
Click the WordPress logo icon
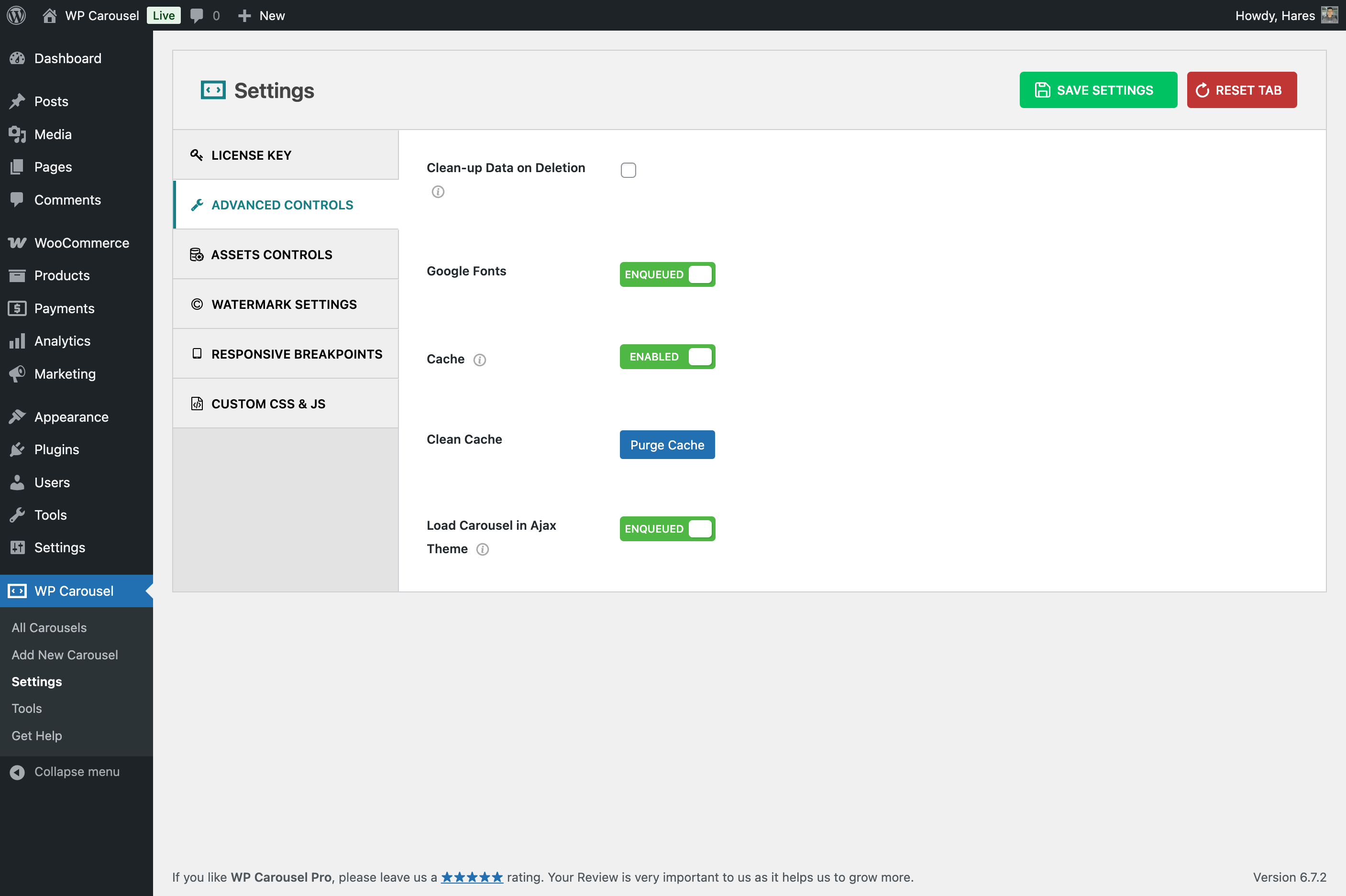click(16, 15)
